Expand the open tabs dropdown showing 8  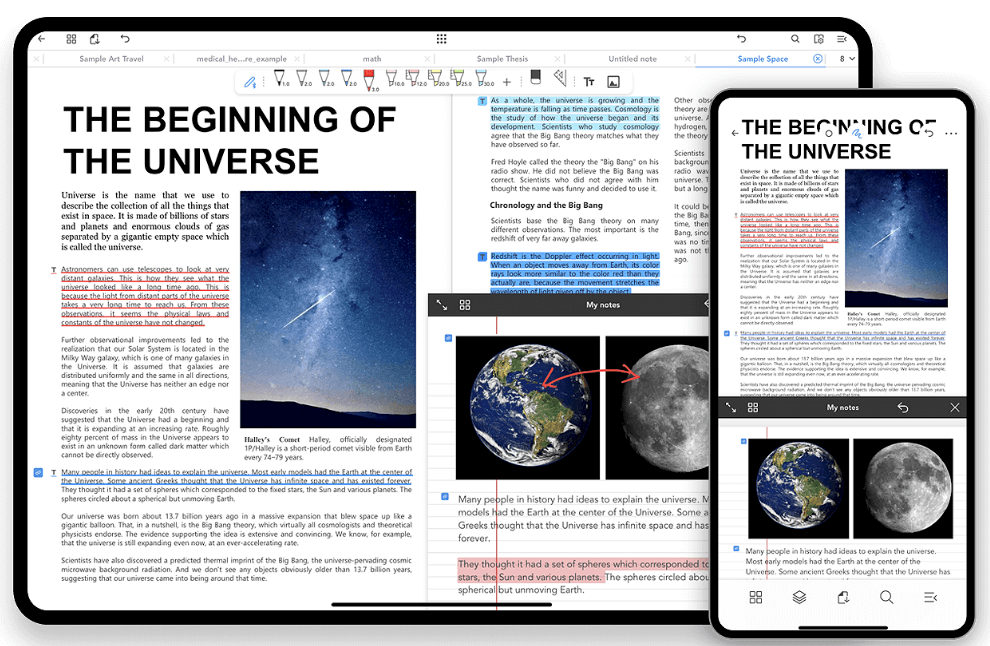click(x=847, y=59)
